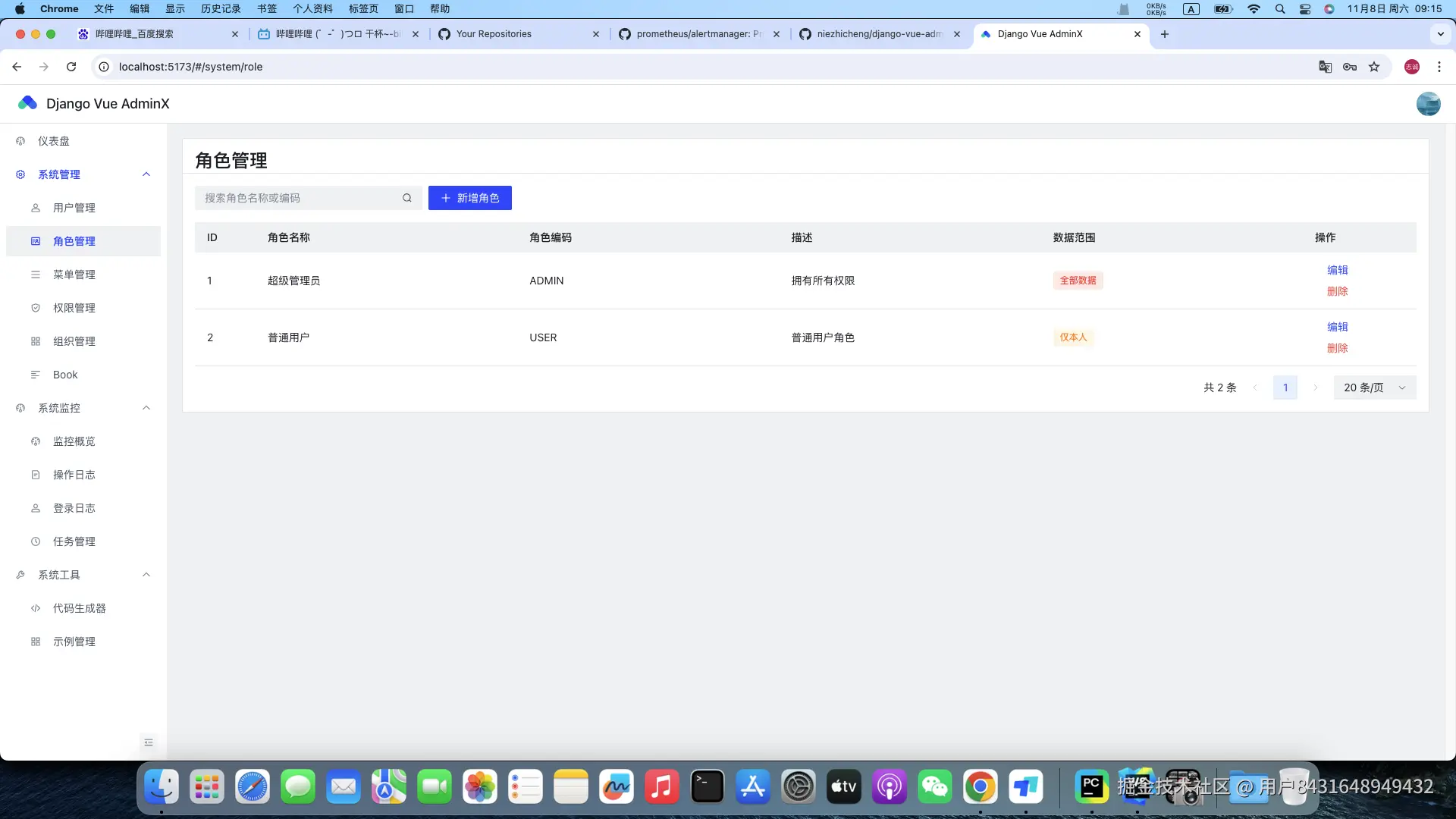Click the Google Translate icon in address bar
Image resolution: width=1456 pixels, height=819 pixels.
pos(1325,67)
